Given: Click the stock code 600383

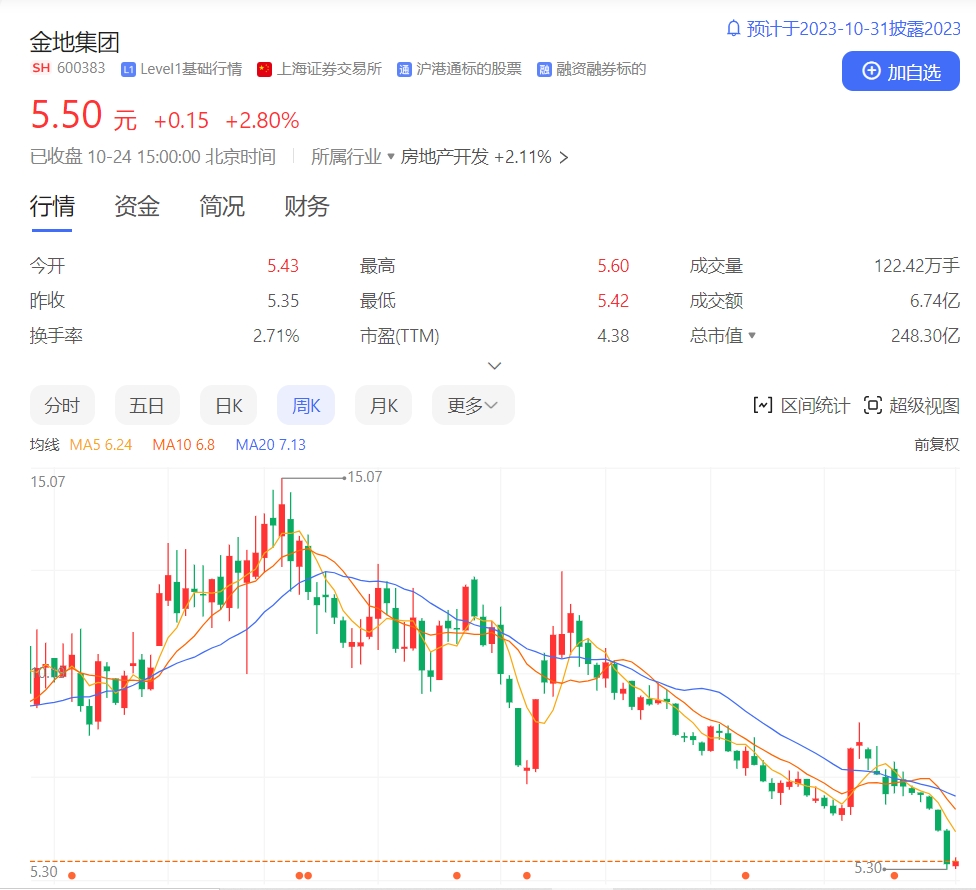Looking at the screenshot, I should [82, 68].
